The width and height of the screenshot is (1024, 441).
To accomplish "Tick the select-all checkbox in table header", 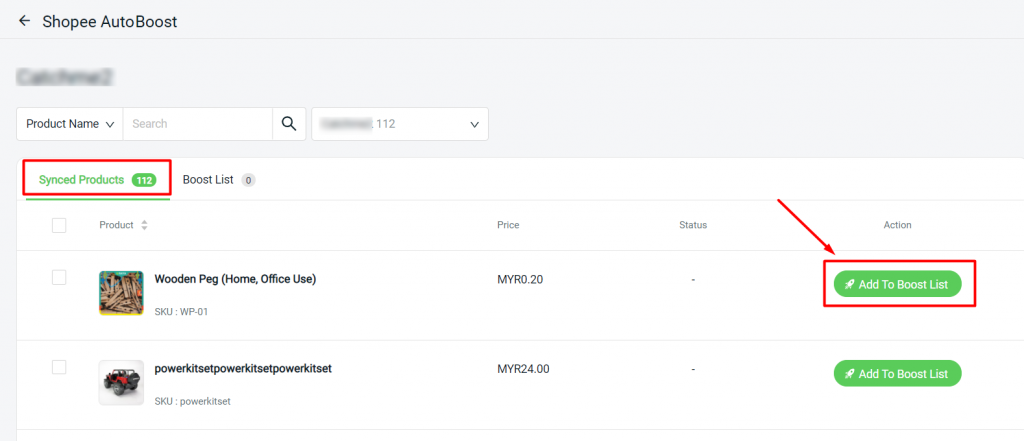I will tap(59, 225).
